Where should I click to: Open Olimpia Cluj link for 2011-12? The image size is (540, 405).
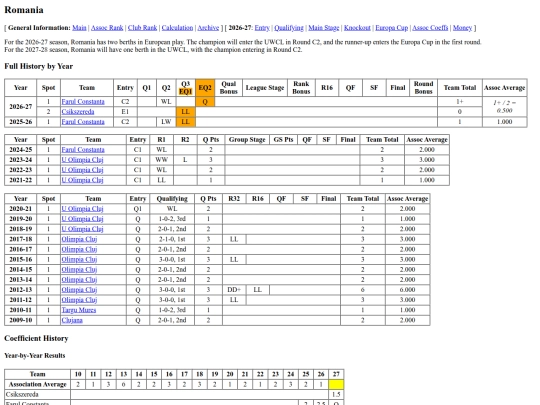(79, 300)
